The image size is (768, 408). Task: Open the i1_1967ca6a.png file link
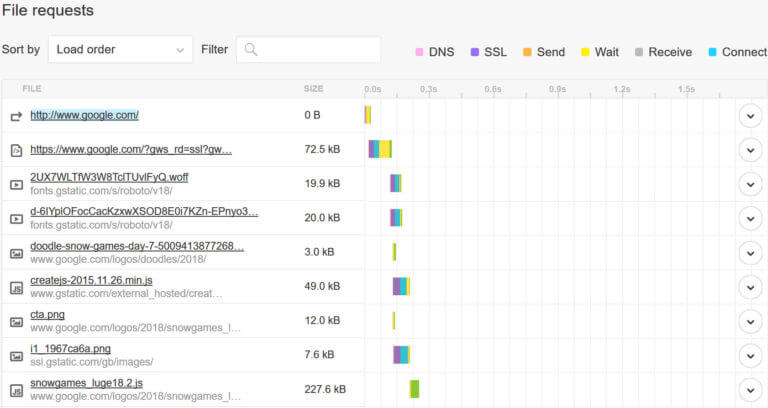click(x=71, y=349)
